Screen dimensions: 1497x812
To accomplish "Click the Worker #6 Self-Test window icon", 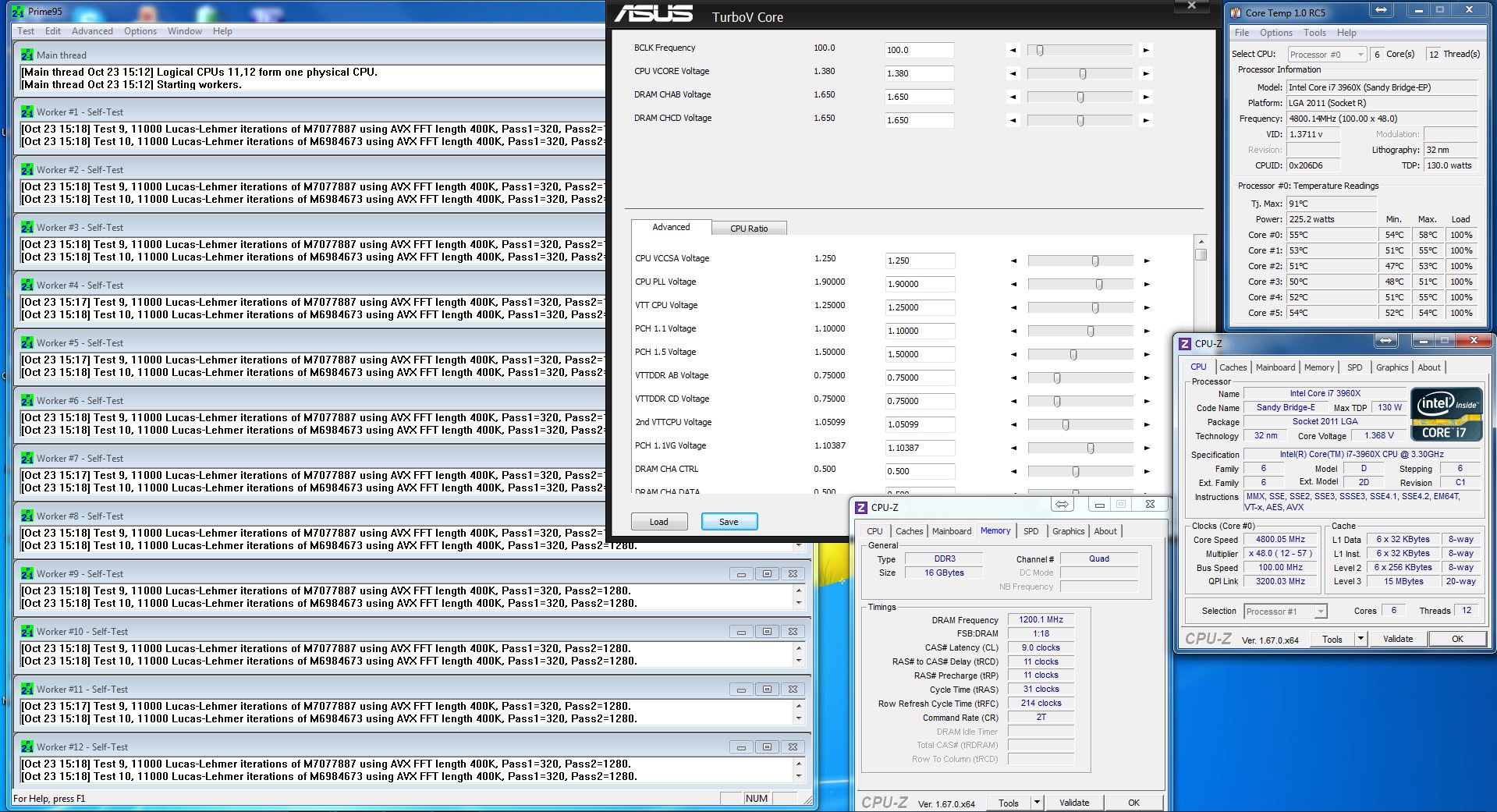I will click(x=27, y=400).
